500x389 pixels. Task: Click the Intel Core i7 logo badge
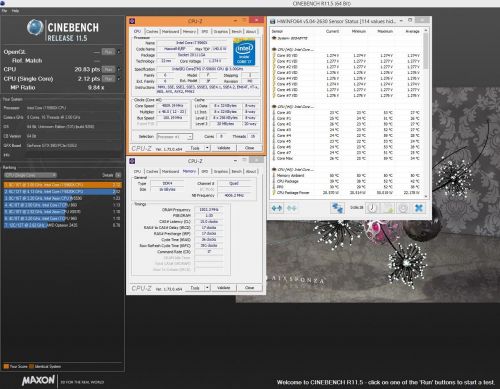[244, 52]
